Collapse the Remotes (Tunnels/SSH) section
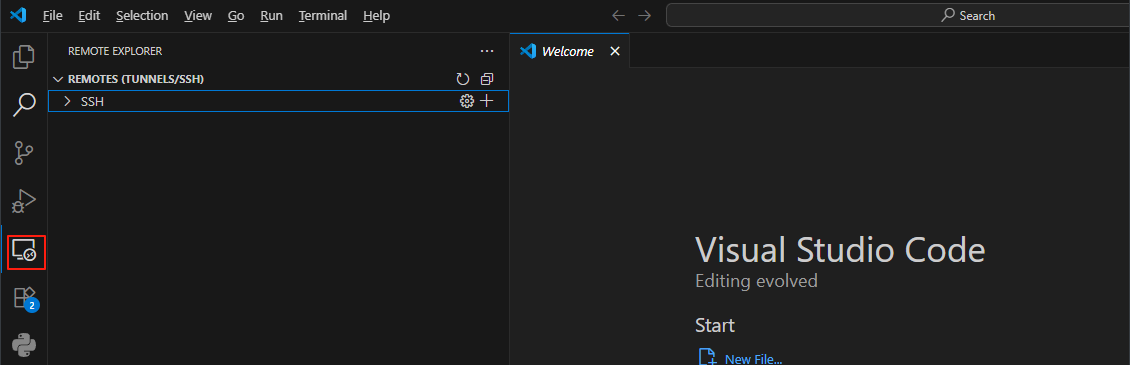The width and height of the screenshot is (1130, 365). click(x=58, y=79)
